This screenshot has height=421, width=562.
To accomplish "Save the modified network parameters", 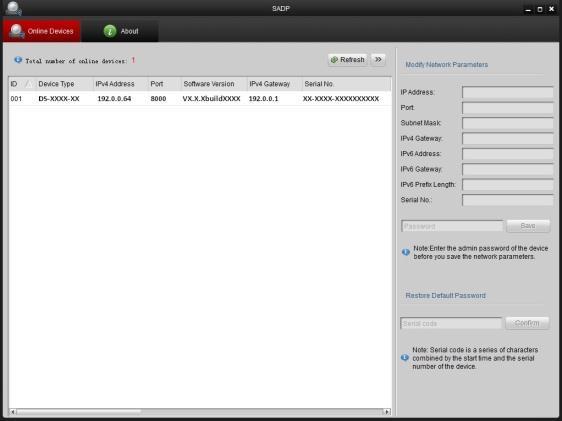I will [528, 226].
